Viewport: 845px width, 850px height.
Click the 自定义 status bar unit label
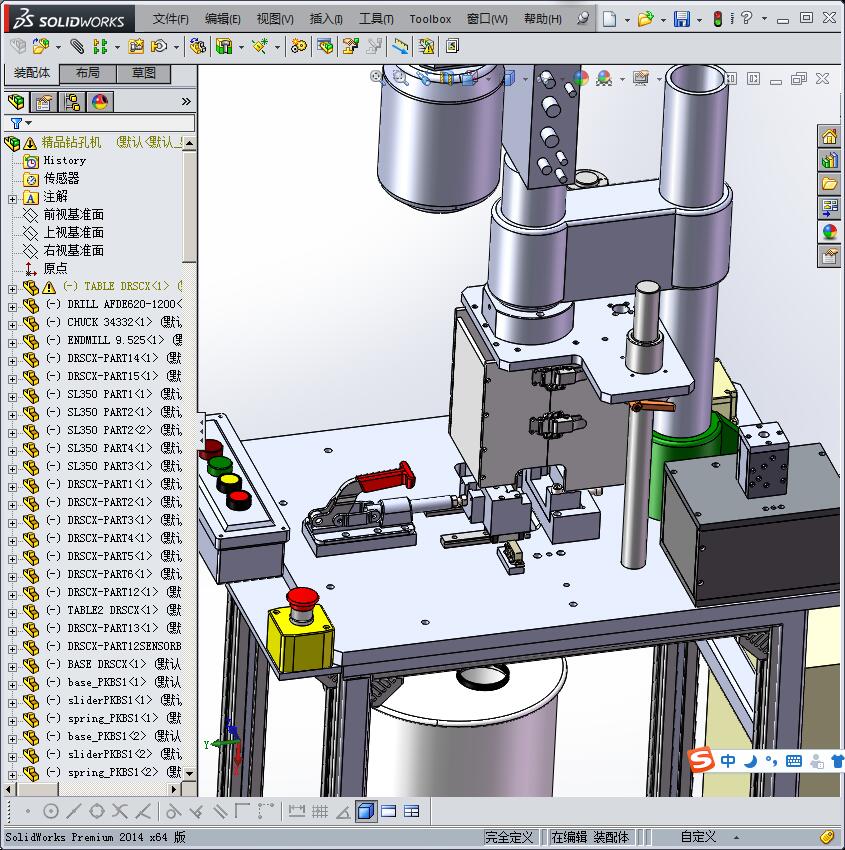pos(698,836)
